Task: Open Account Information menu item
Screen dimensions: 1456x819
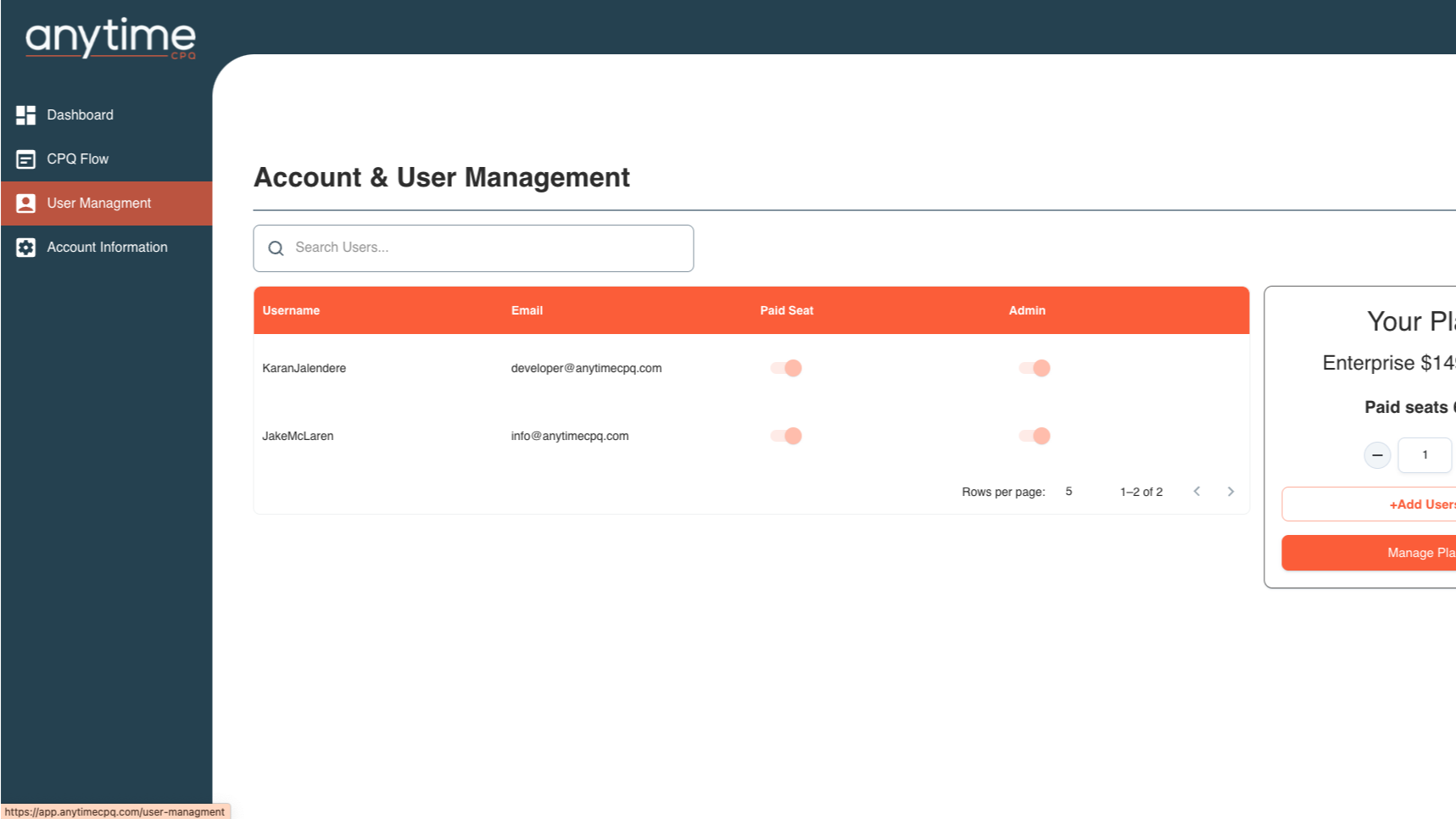Action: tap(107, 248)
